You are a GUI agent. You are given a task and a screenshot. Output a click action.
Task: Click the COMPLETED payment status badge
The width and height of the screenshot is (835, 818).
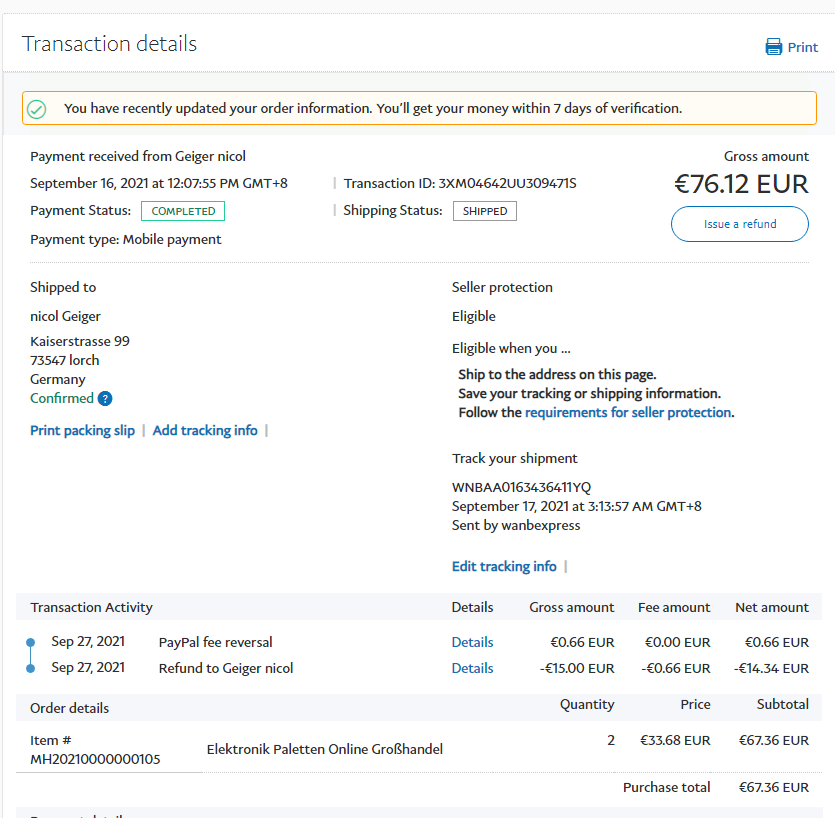click(x=183, y=211)
